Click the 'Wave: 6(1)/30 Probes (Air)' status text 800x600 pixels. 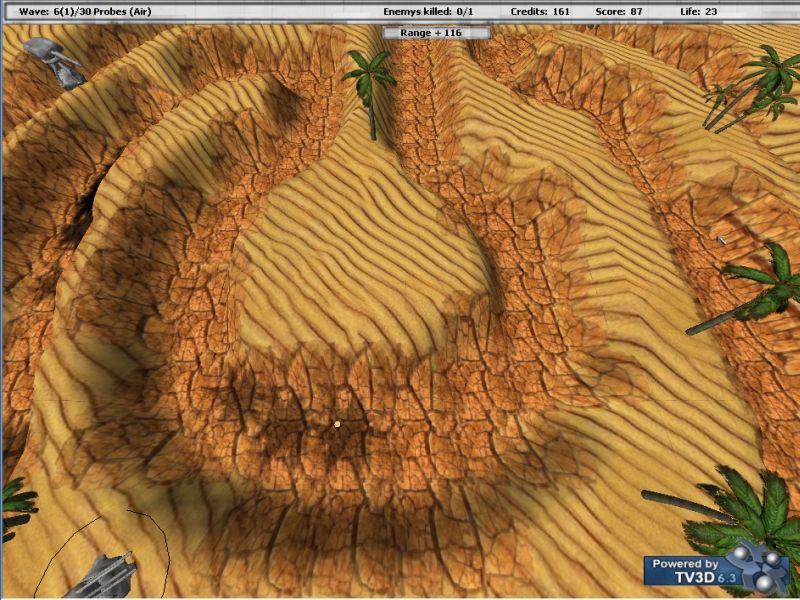(x=85, y=11)
